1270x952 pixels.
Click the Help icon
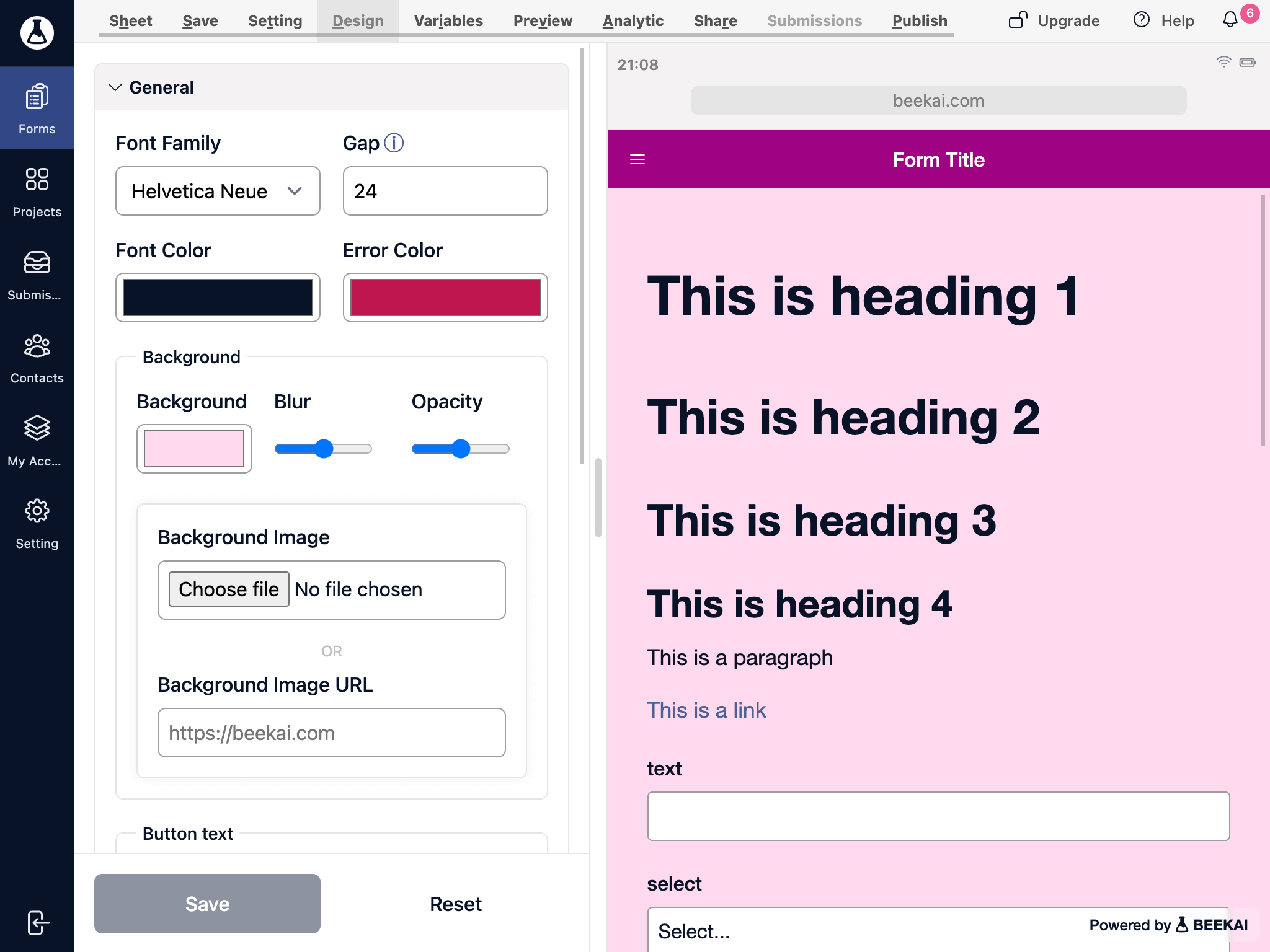[x=1142, y=20]
